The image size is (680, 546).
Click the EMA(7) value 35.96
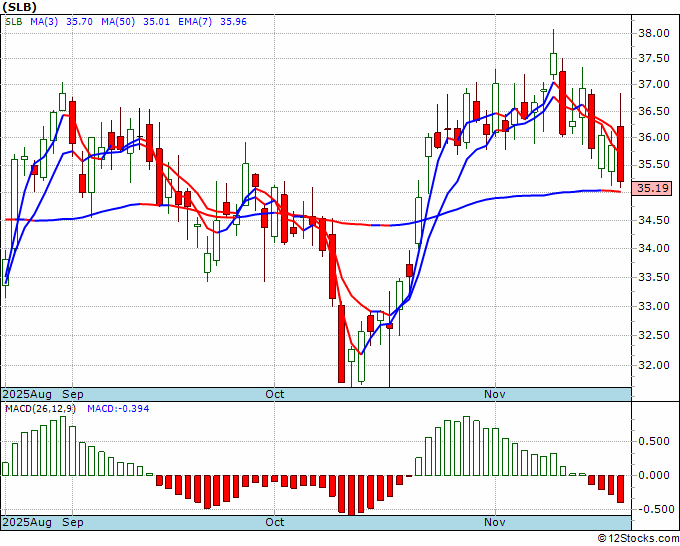pyautogui.click(x=233, y=21)
